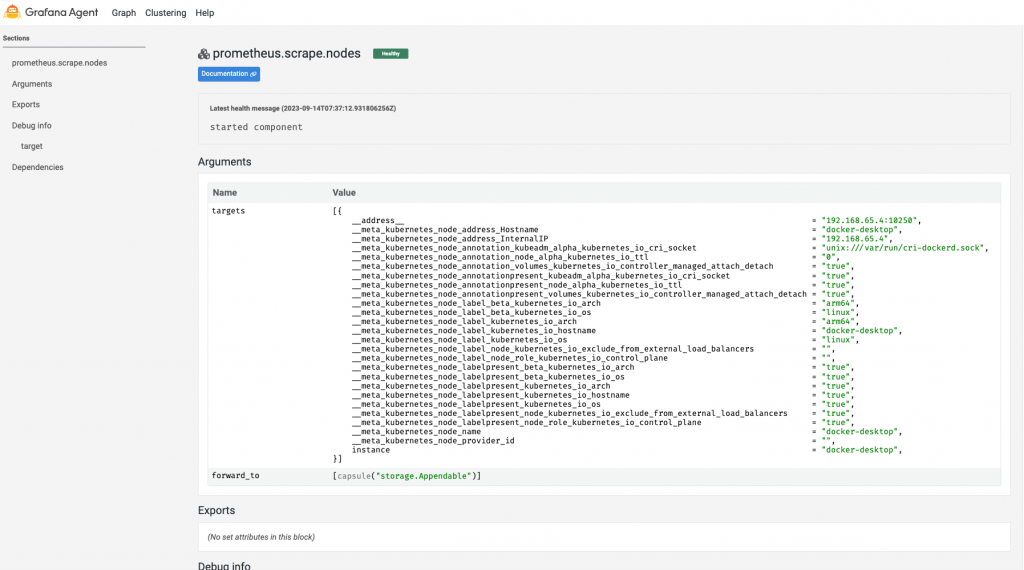
Task: Click the label_beta_kubernetes_io_os key
Action: [x=472, y=312]
